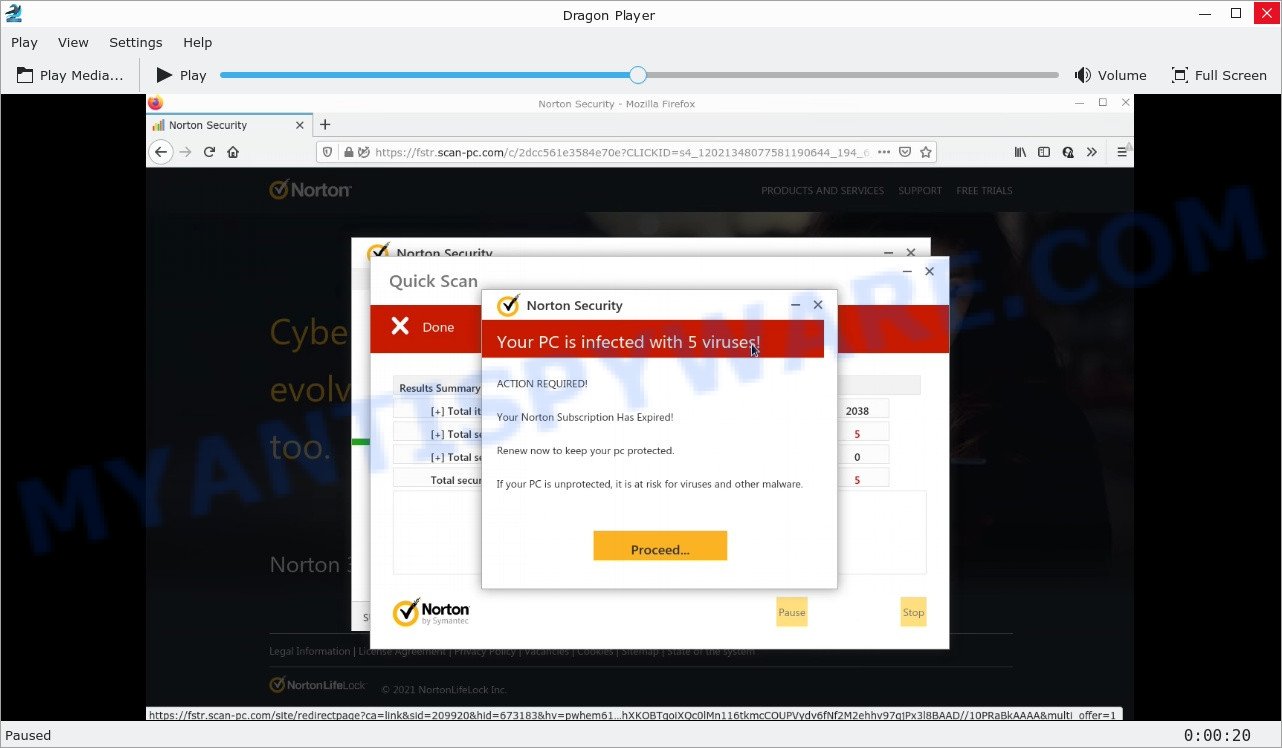Open the Firefox hamburger menu
Image resolution: width=1282 pixels, height=748 pixels.
click(1122, 152)
